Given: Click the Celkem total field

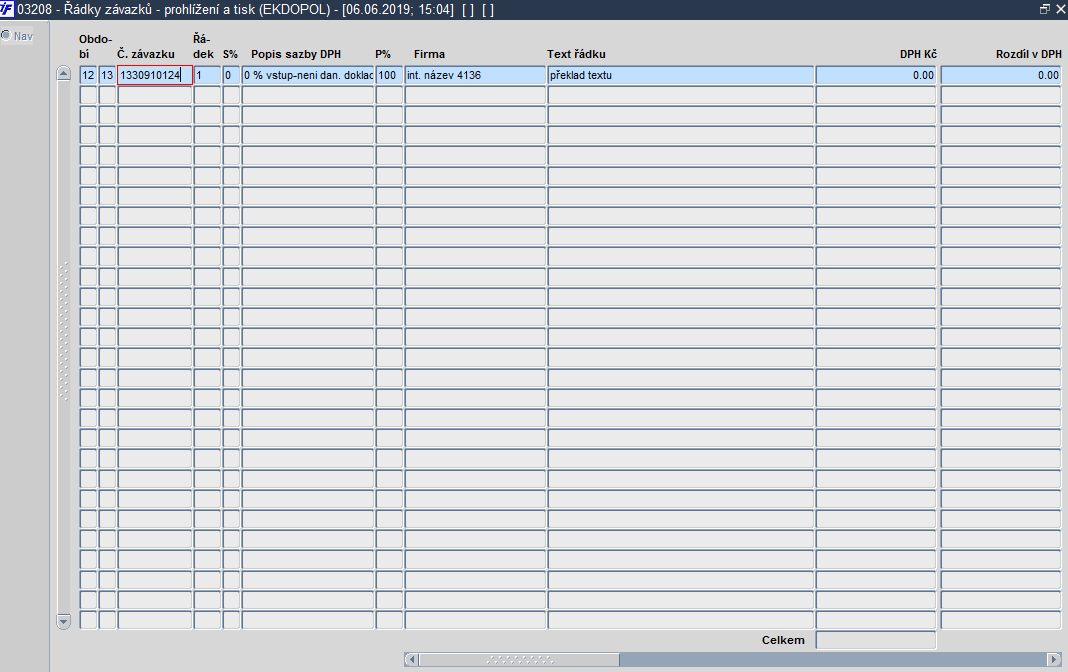Looking at the screenshot, I should coord(876,640).
